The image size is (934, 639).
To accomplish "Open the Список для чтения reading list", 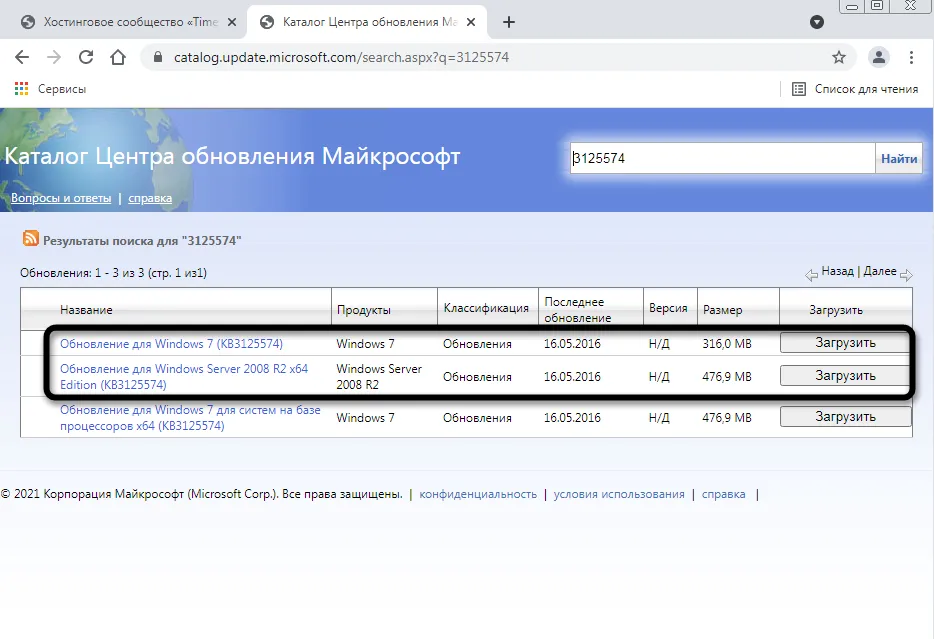I will 855,89.
